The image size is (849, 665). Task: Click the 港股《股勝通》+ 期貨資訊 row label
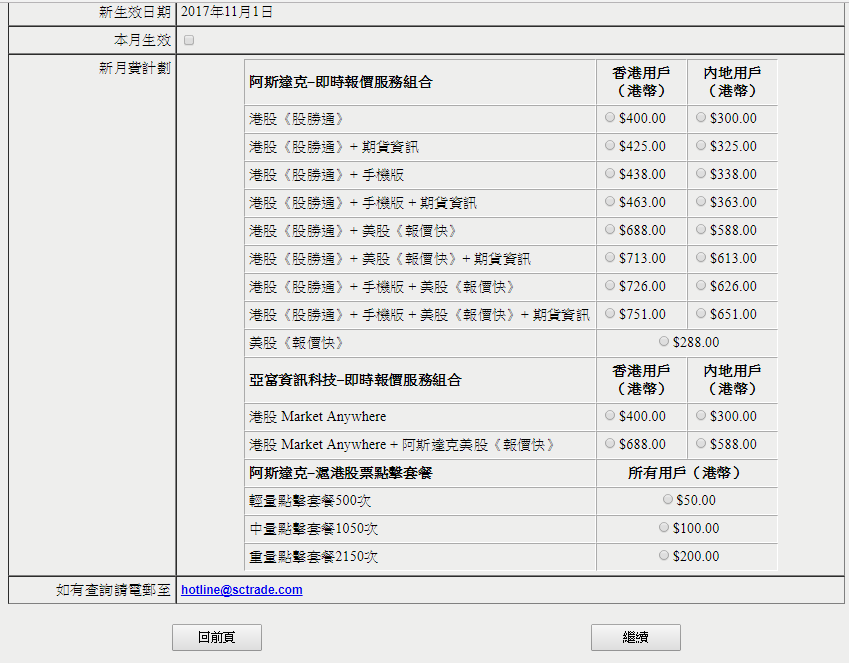tap(334, 147)
